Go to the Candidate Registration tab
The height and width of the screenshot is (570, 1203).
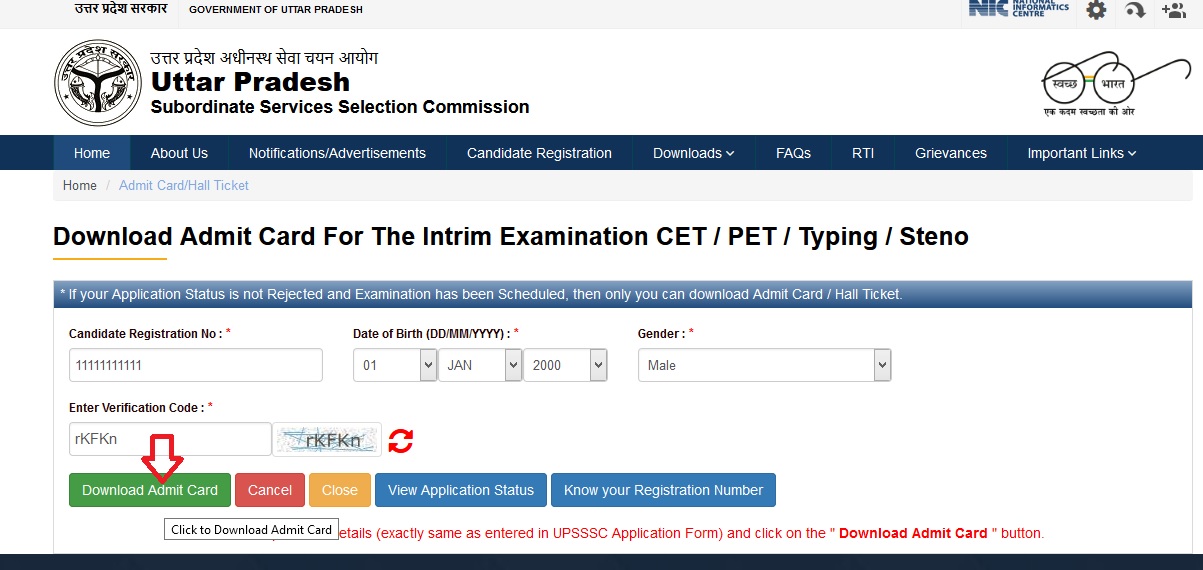tap(539, 153)
